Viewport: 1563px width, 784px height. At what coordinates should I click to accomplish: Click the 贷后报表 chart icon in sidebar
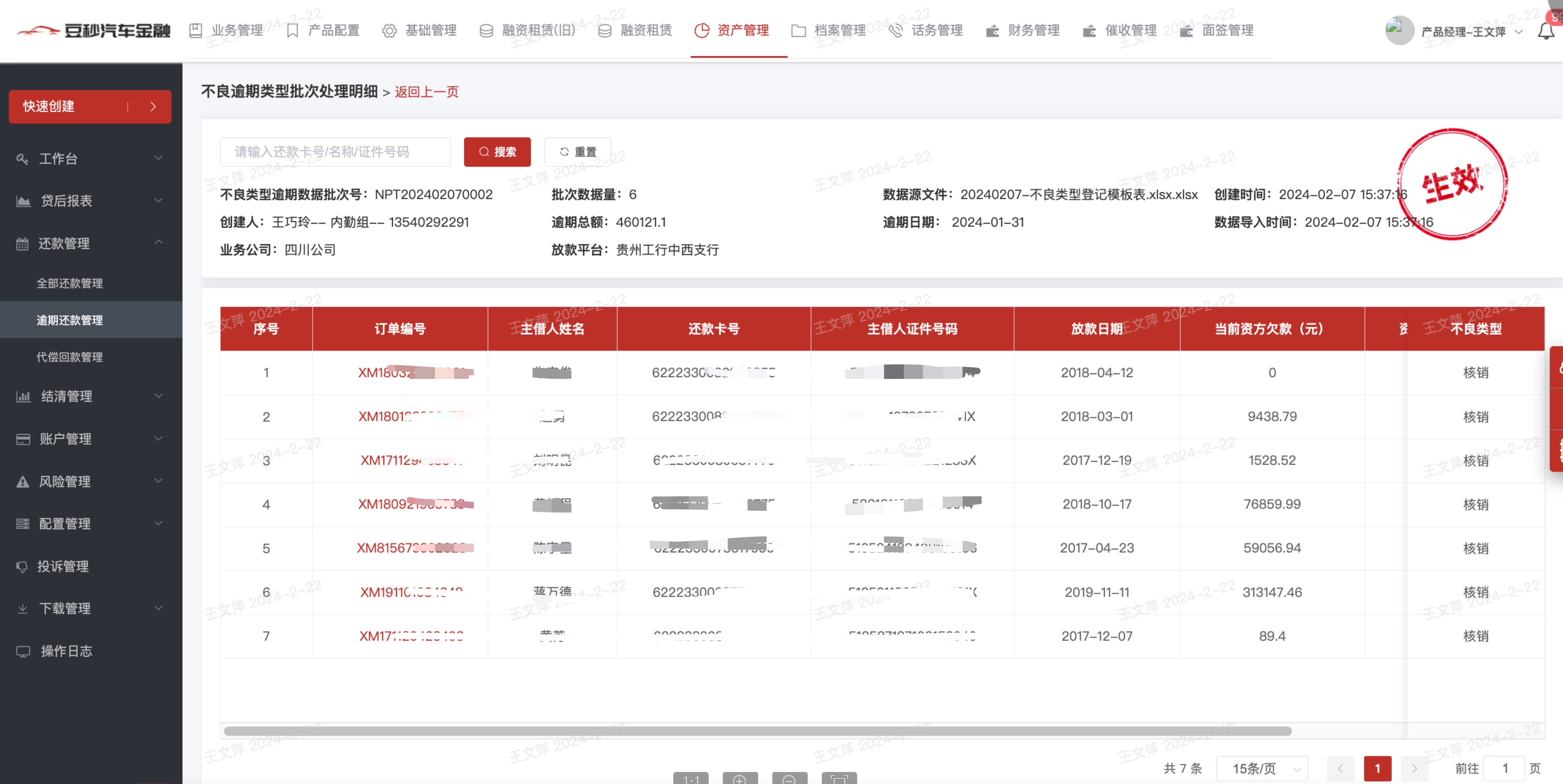coord(23,201)
